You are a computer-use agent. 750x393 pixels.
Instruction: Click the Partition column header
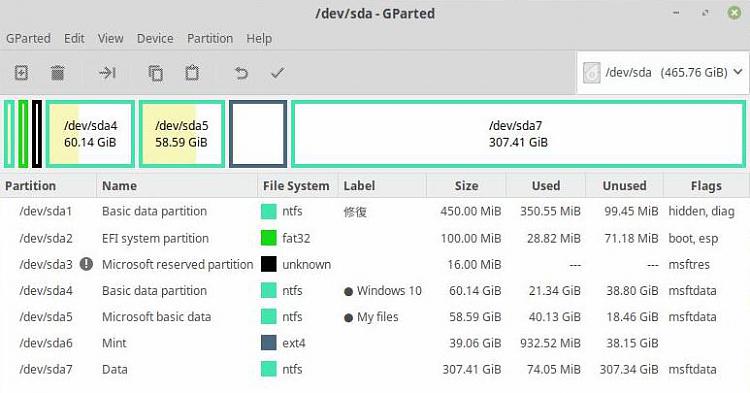(48, 186)
